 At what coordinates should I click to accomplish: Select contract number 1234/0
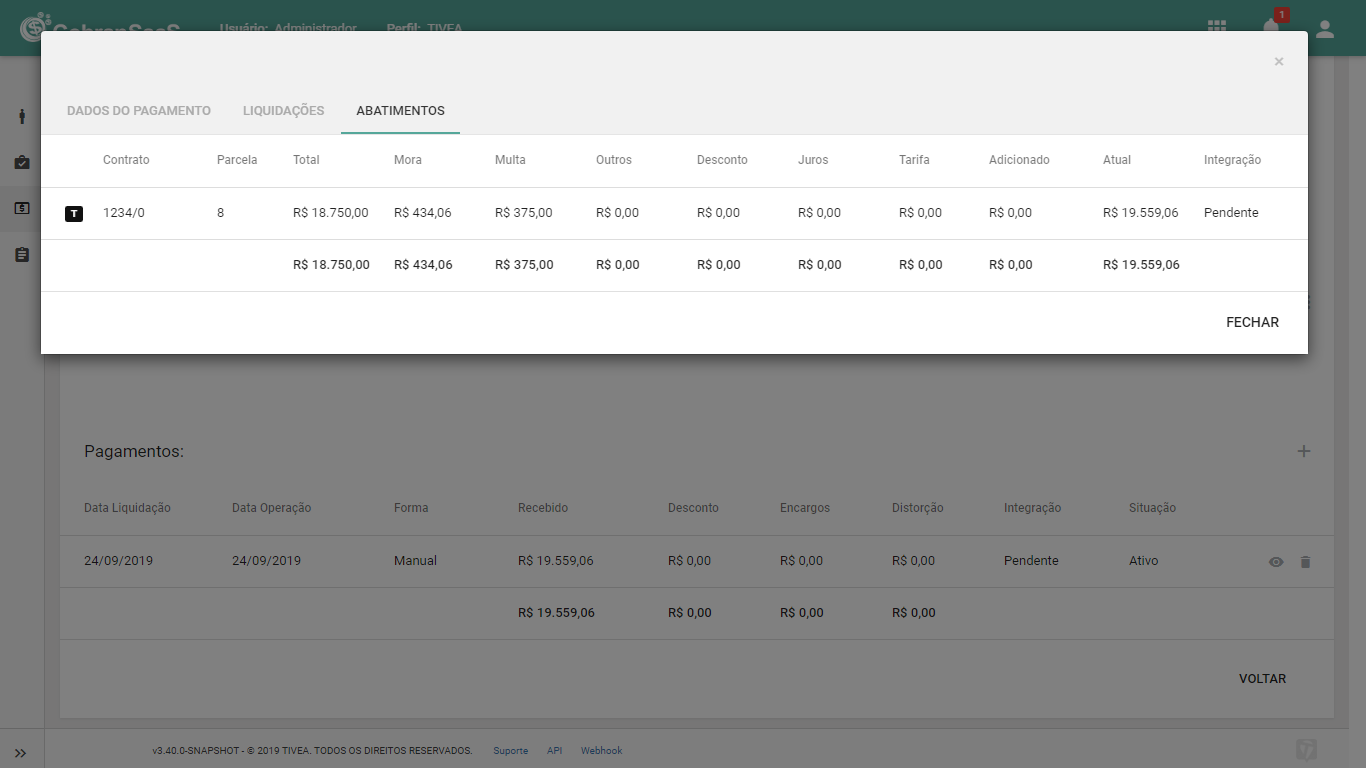[x=124, y=213]
